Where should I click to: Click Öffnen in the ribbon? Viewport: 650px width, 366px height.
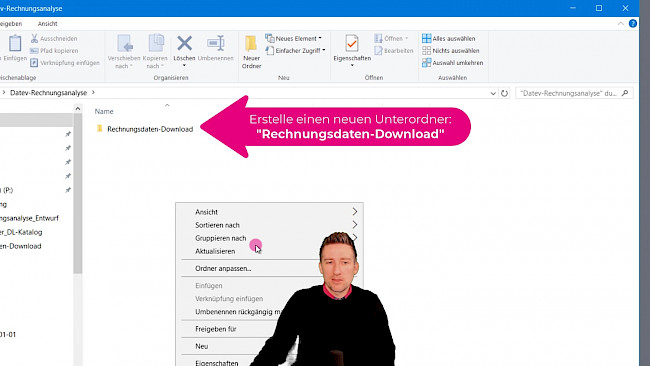click(391, 39)
